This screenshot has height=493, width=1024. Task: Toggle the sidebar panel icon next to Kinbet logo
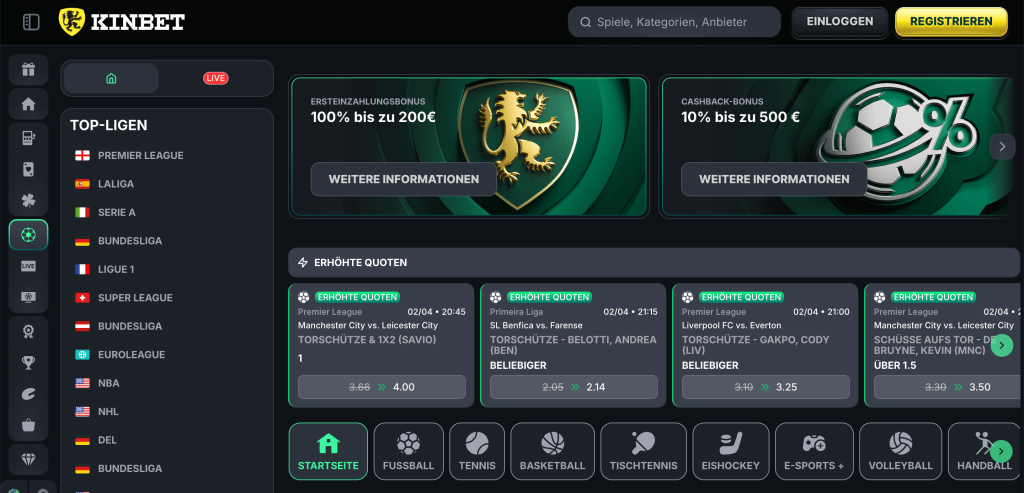(x=31, y=22)
